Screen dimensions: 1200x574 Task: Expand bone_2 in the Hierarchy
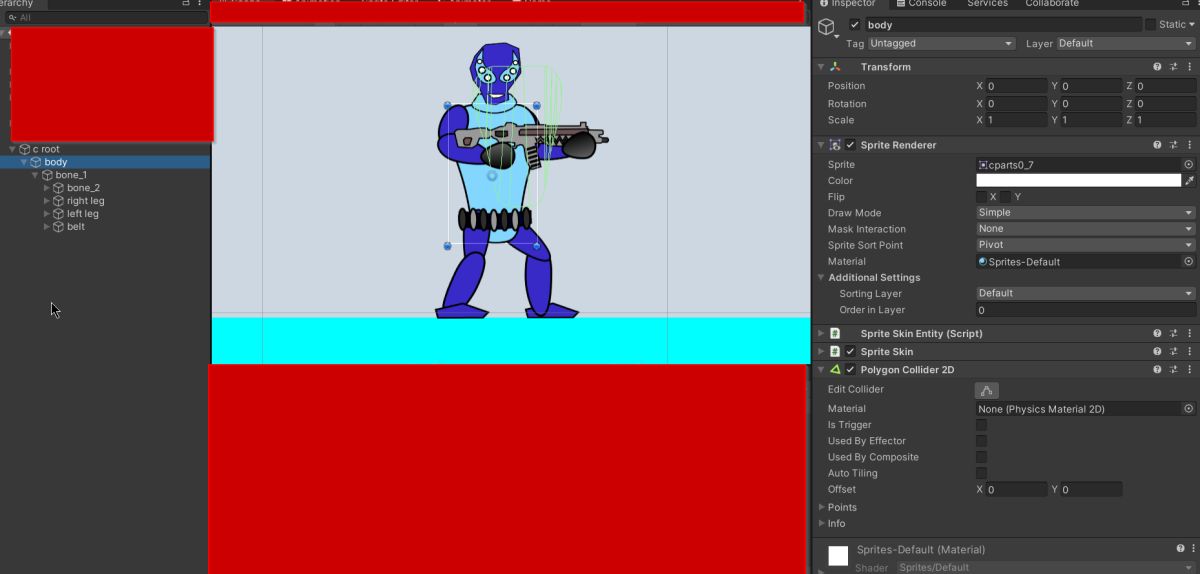coord(47,188)
